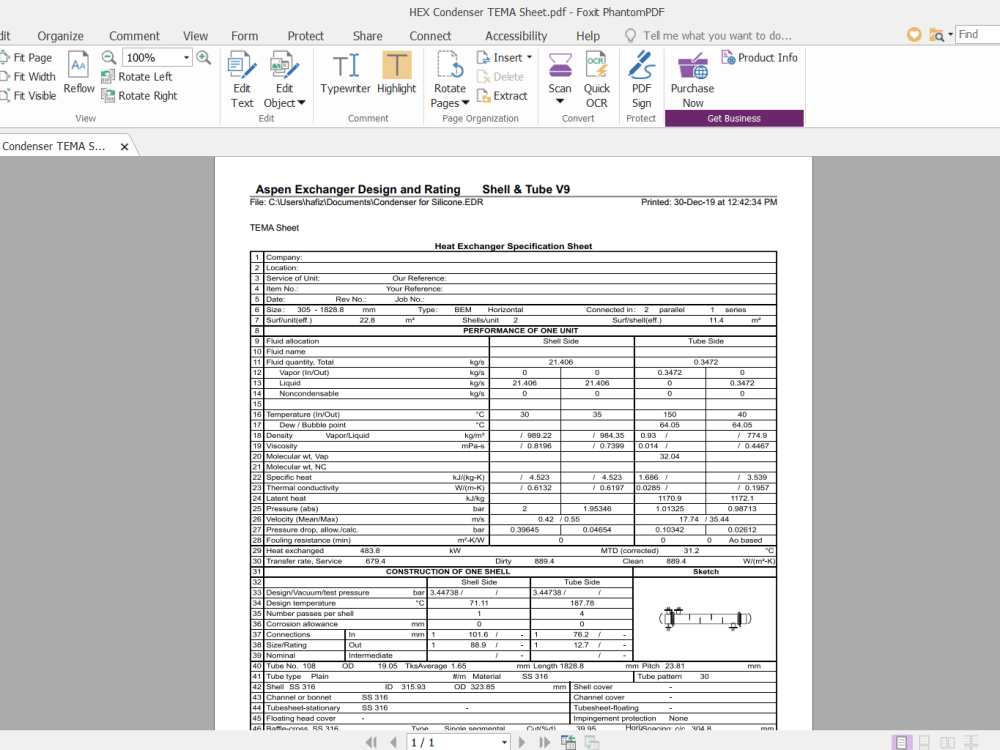Open the Help ribbon tab

(x=587, y=36)
